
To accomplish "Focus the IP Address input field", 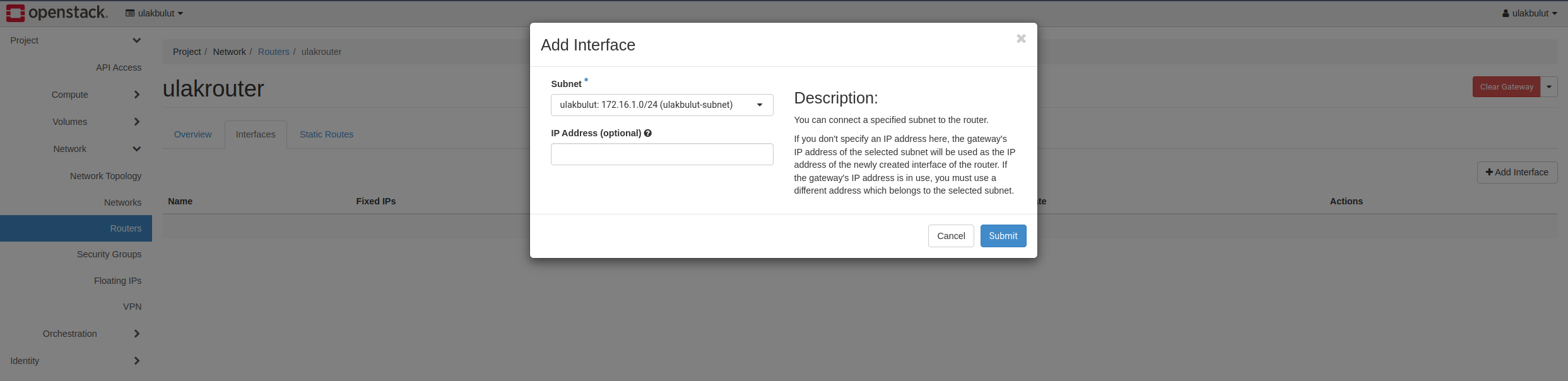I will click(662, 154).
